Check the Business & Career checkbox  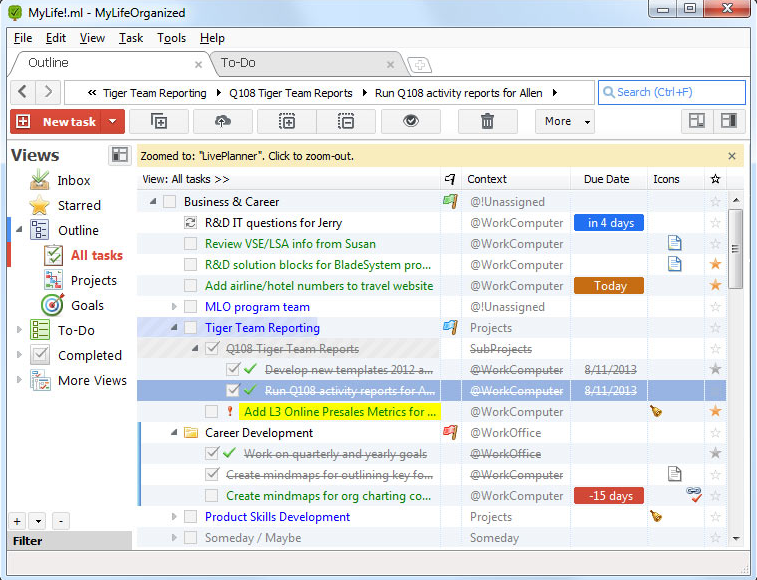169,201
